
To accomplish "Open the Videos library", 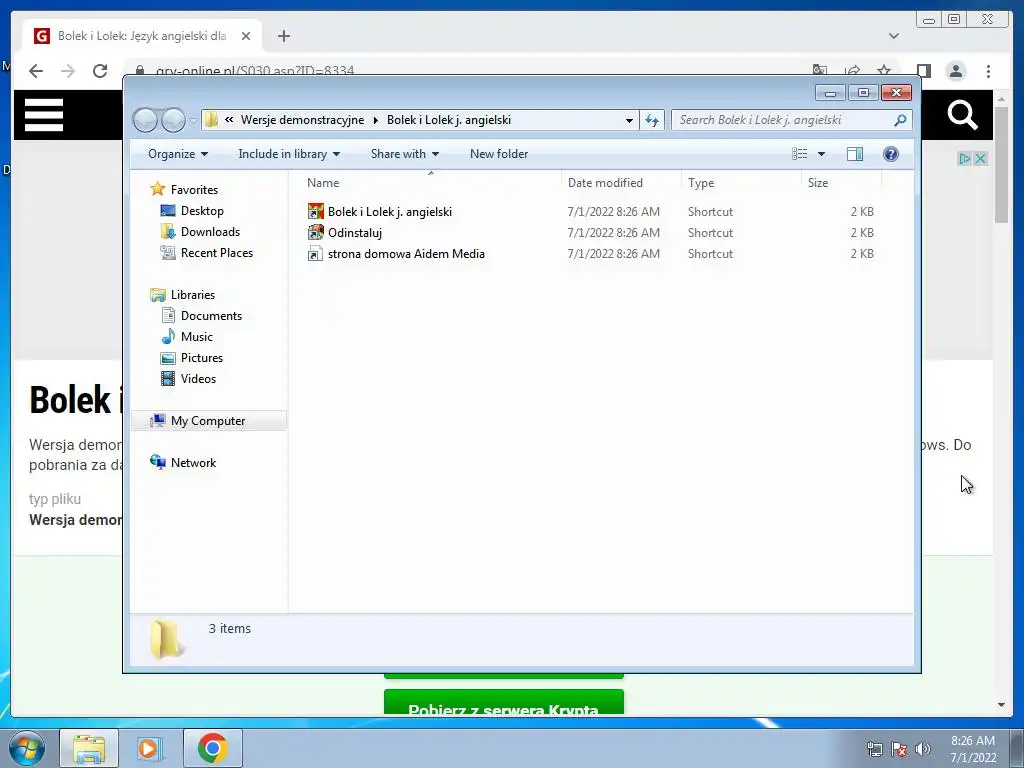I will pyautogui.click(x=198, y=379).
